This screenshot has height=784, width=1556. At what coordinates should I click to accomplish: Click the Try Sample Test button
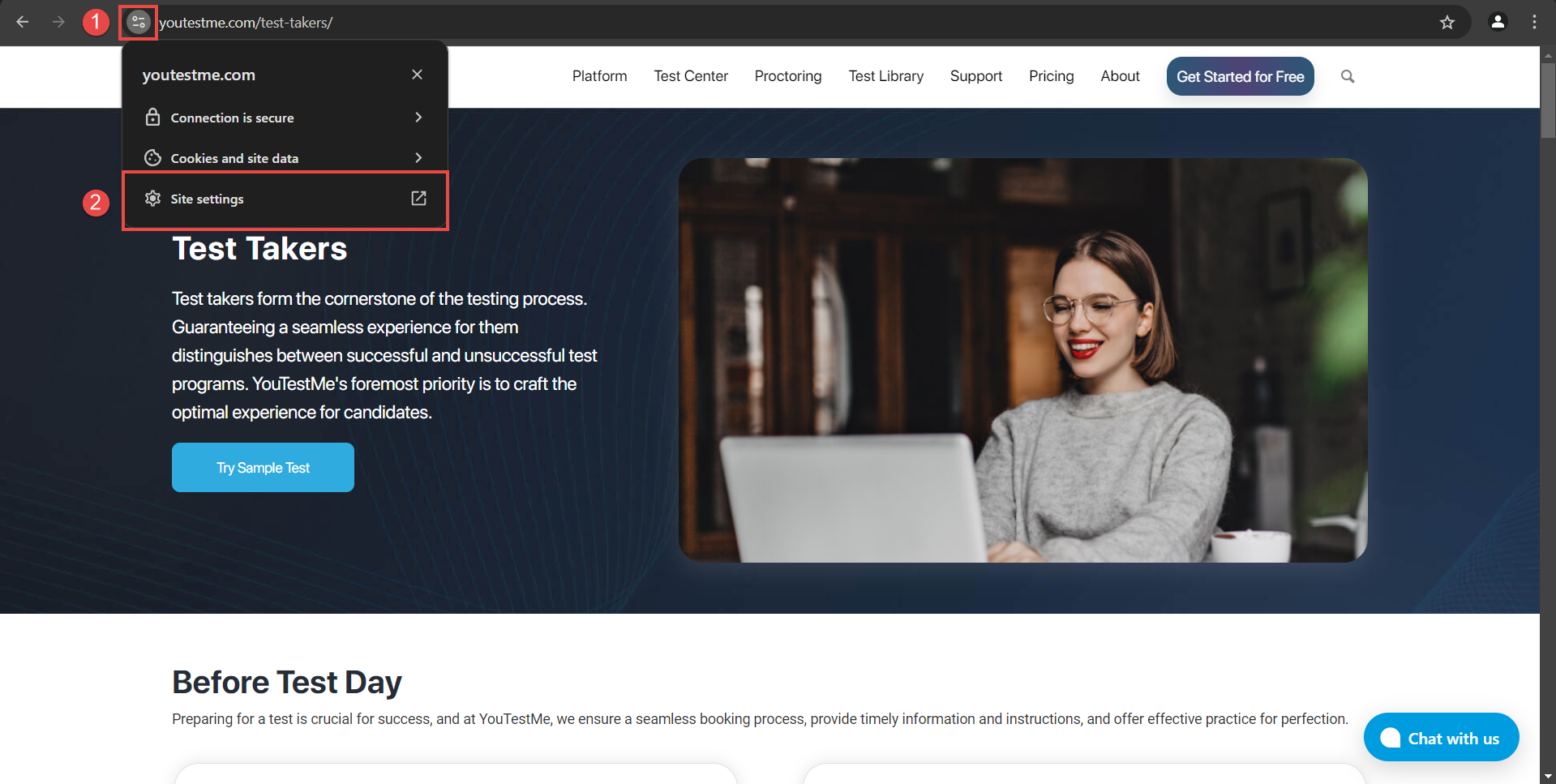click(x=263, y=468)
